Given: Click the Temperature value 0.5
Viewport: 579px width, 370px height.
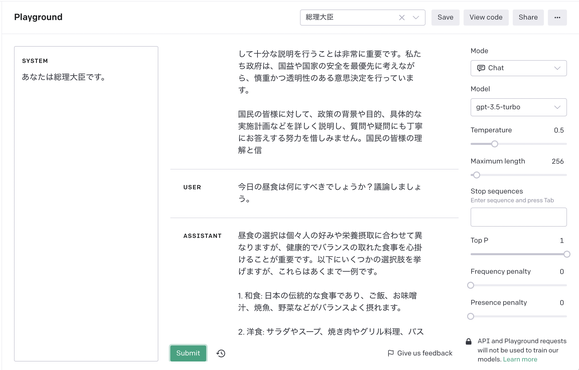Looking at the screenshot, I should [559, 130].
